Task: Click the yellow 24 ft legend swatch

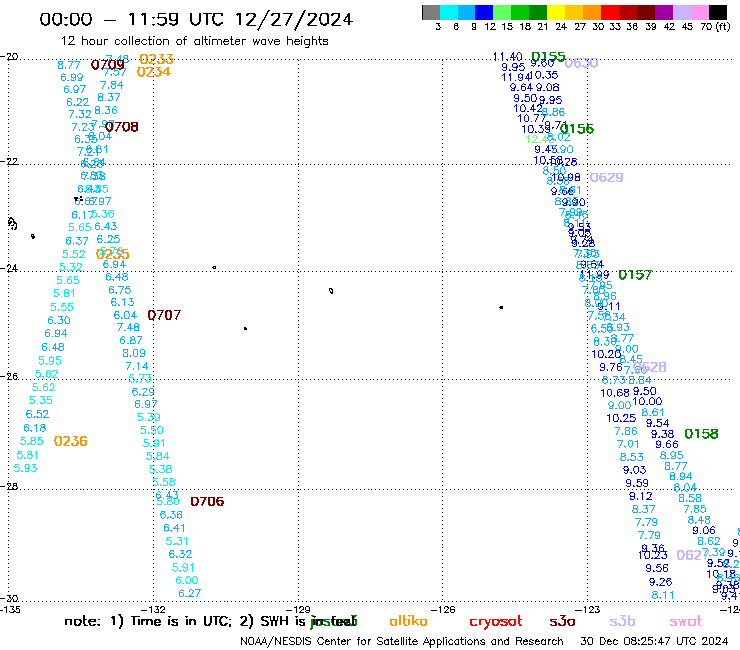Action: (556, 12)
